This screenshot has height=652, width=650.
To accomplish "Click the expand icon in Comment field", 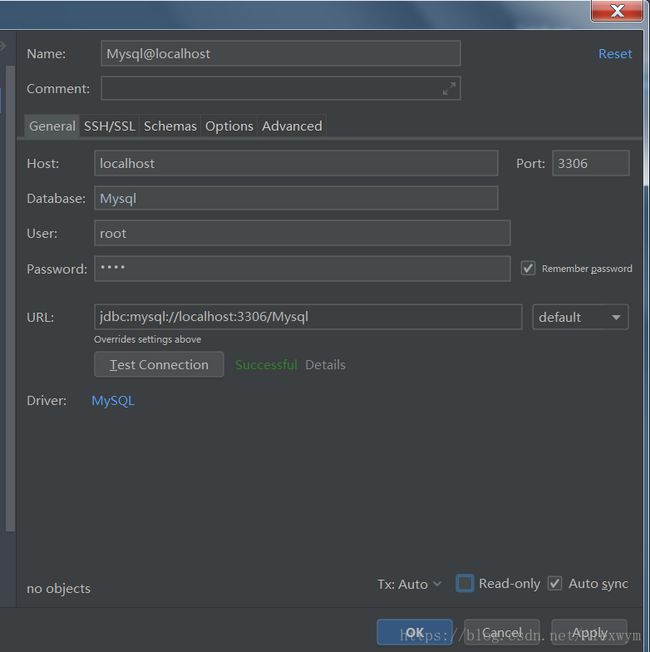I will point(449,88).
